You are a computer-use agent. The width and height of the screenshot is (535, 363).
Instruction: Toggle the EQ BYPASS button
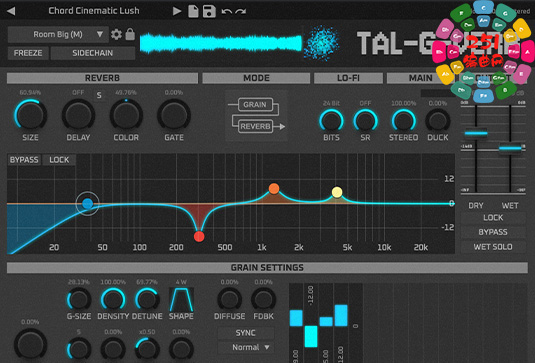[x=24, y=160]
